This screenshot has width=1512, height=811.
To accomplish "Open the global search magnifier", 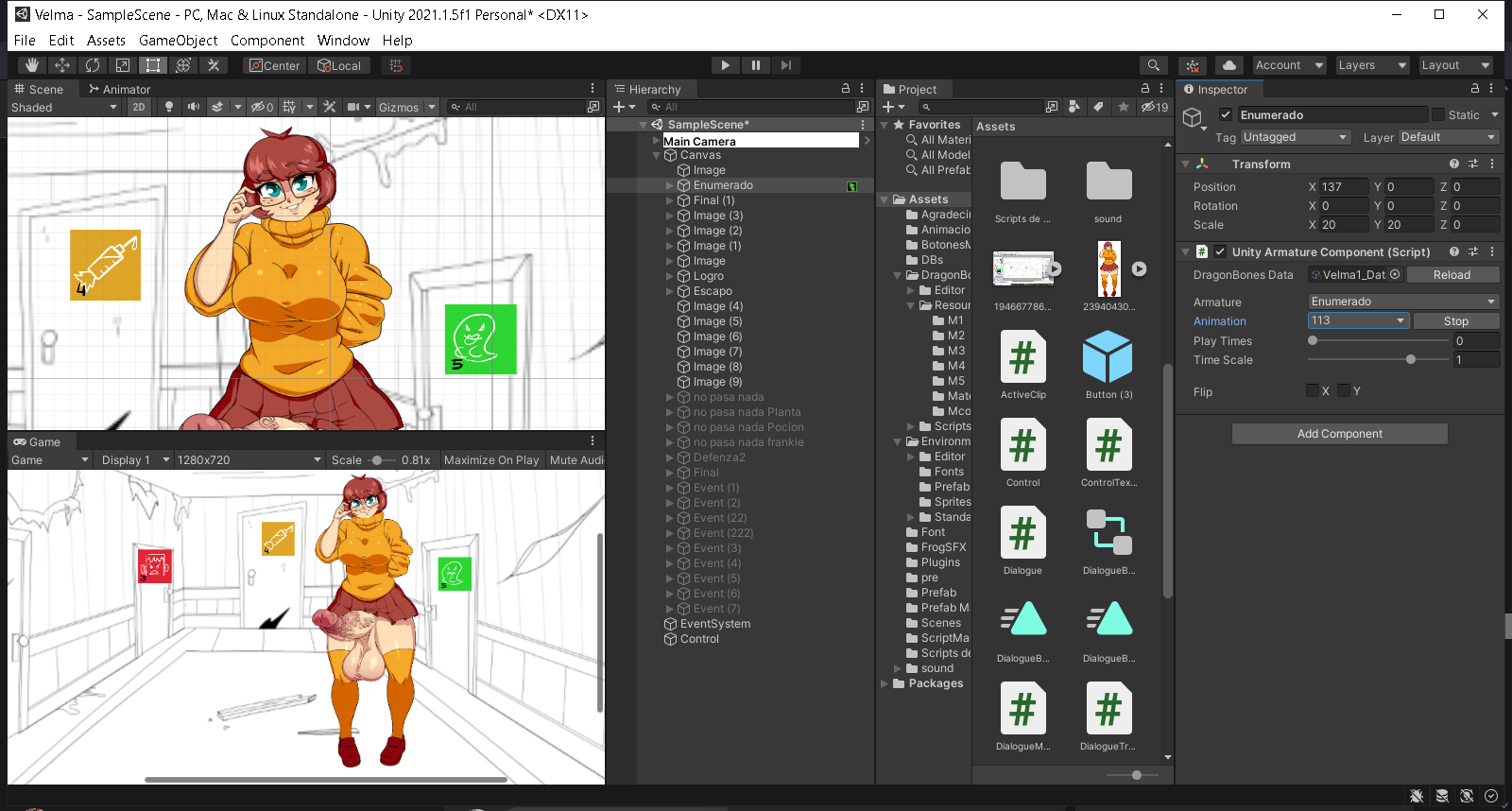I will 1153,65.
